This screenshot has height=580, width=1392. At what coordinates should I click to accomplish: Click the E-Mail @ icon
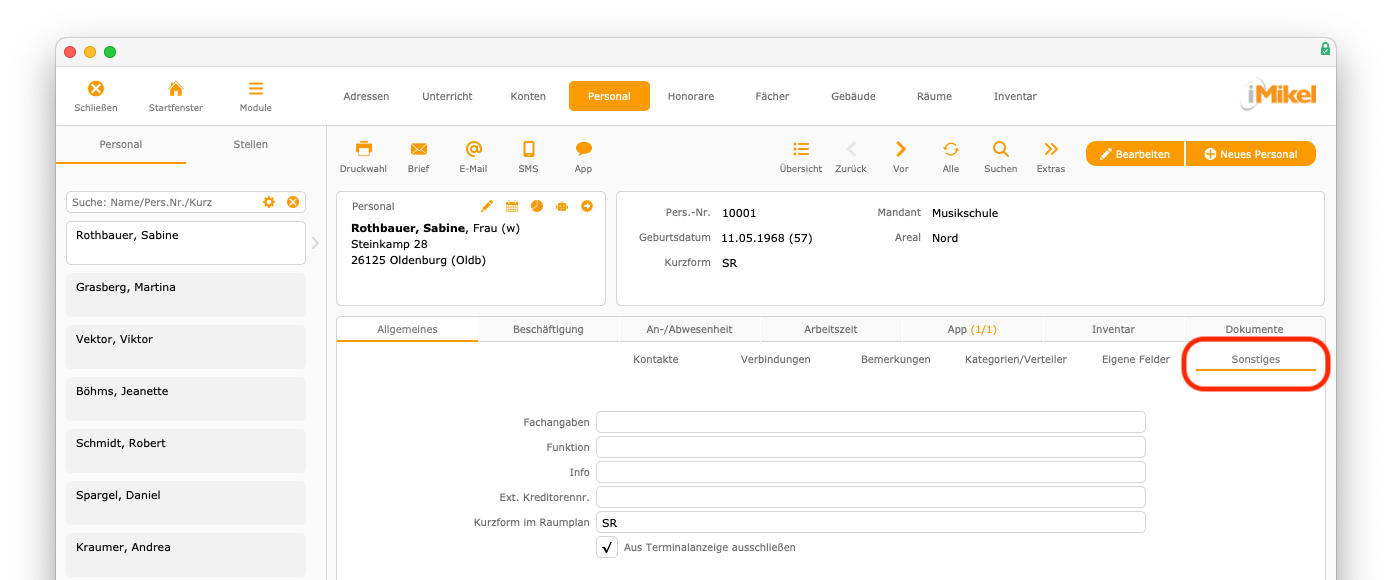pos(473,149)
